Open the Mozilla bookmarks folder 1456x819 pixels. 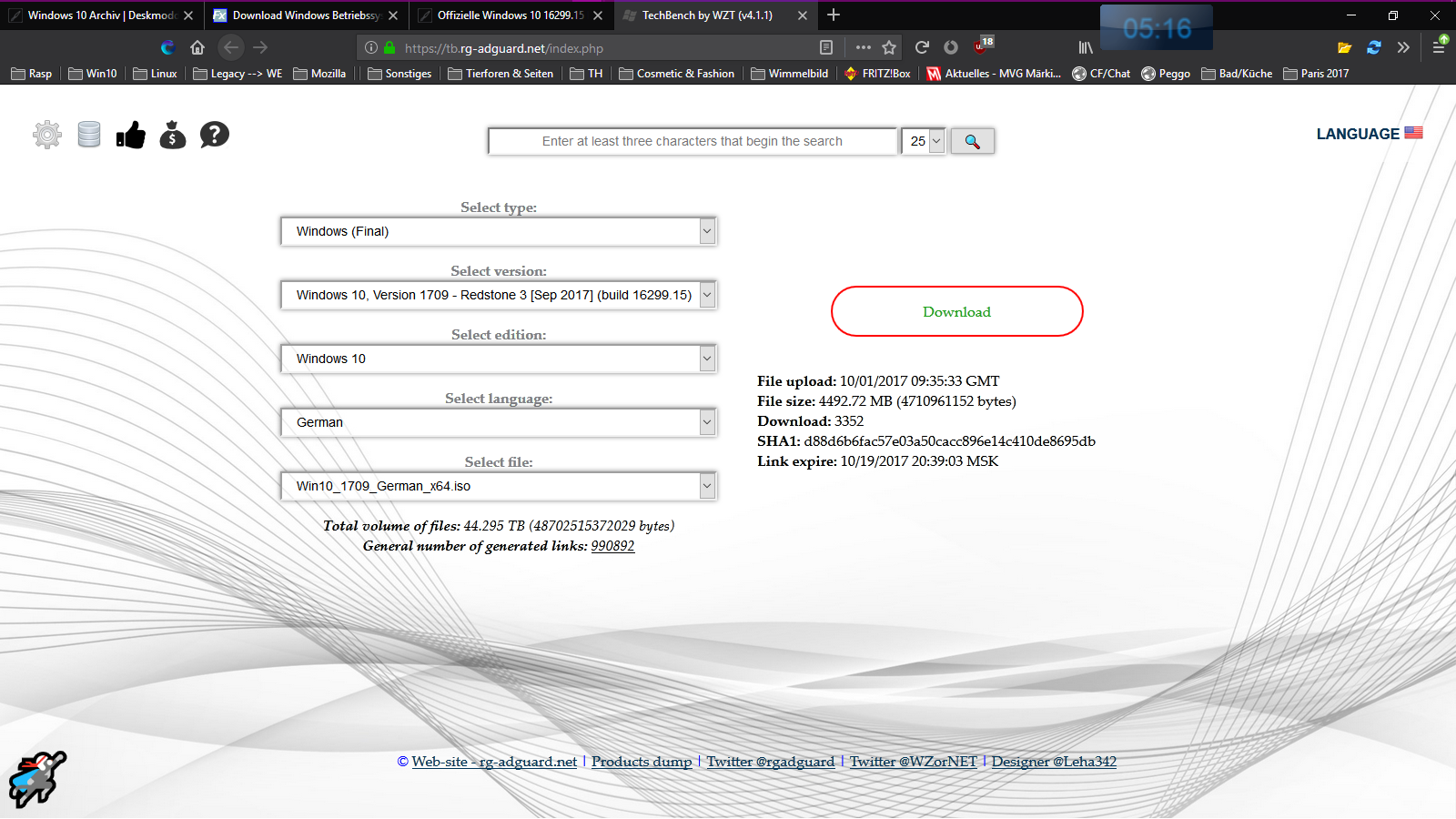point(319,74)
